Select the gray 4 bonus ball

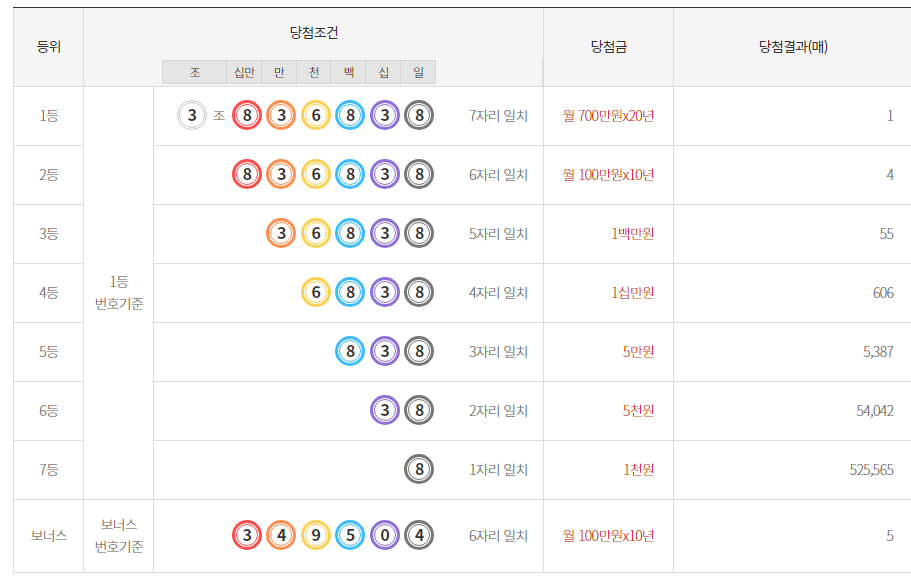click(x=419, y=535)
